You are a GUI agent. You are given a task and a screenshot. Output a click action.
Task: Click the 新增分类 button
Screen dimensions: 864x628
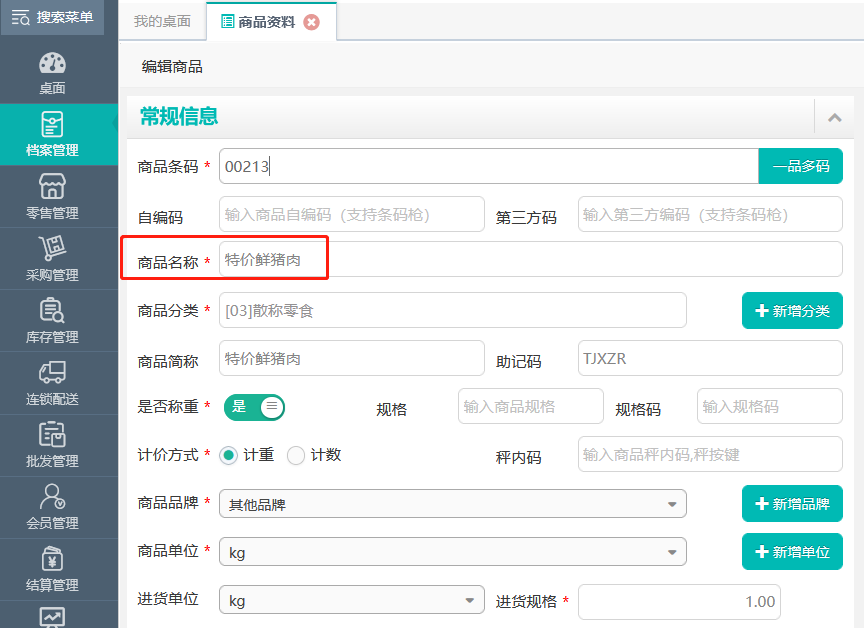coord(792,311)
